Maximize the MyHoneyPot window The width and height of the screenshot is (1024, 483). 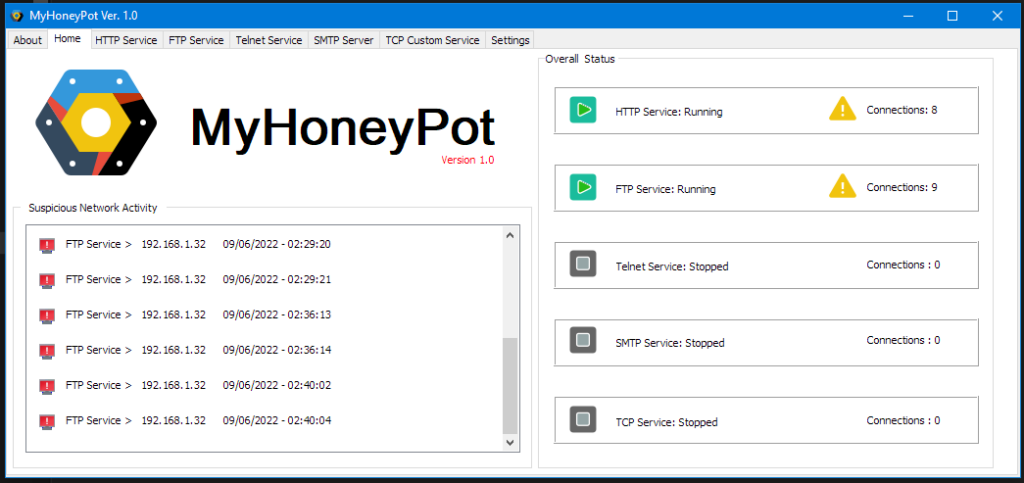click(953, 16)
